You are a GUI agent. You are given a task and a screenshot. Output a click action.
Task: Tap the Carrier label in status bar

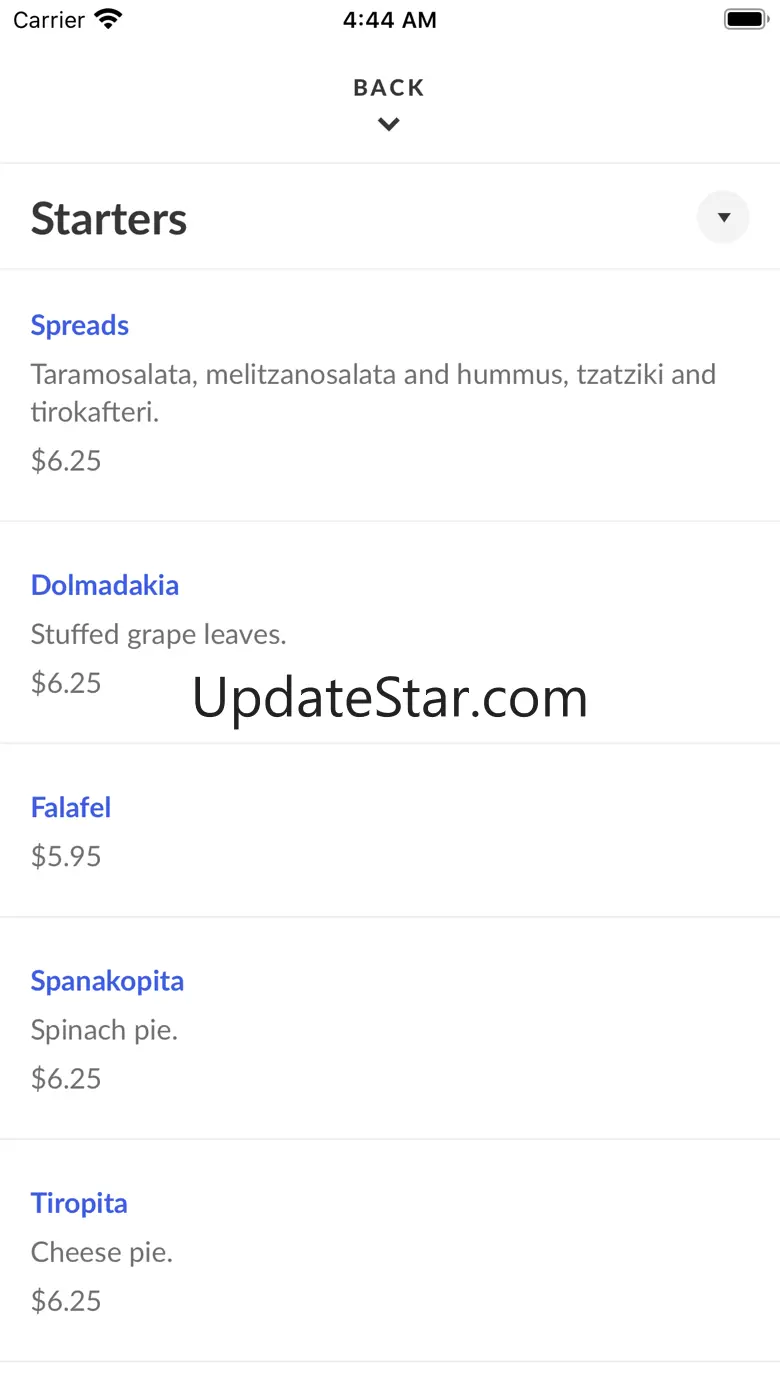tap(49, 20)
